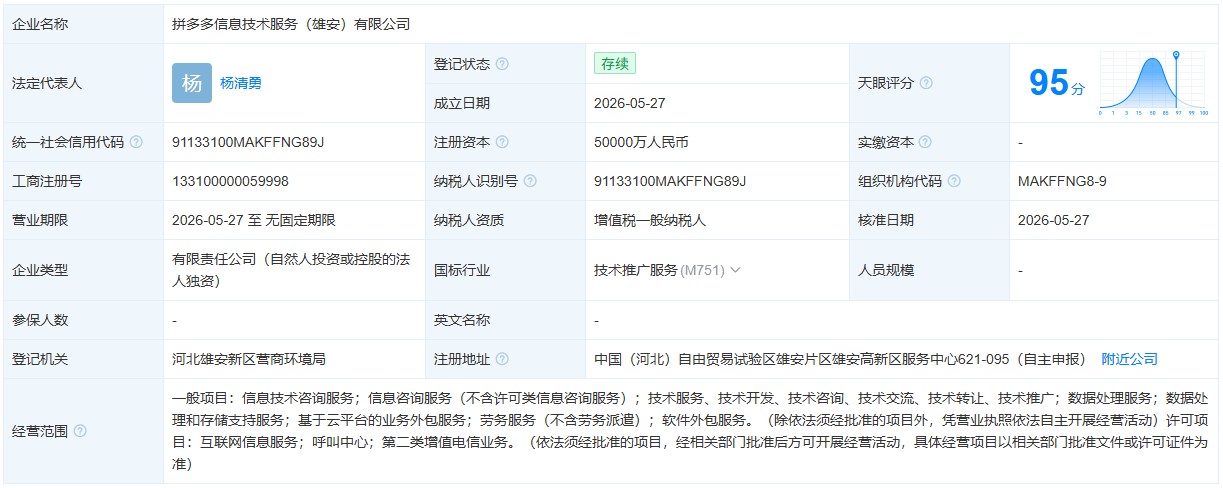Click help icon beside 组织机构代码
The image size is (1223, 488).
pyautogui.click(x=954, y=181)
